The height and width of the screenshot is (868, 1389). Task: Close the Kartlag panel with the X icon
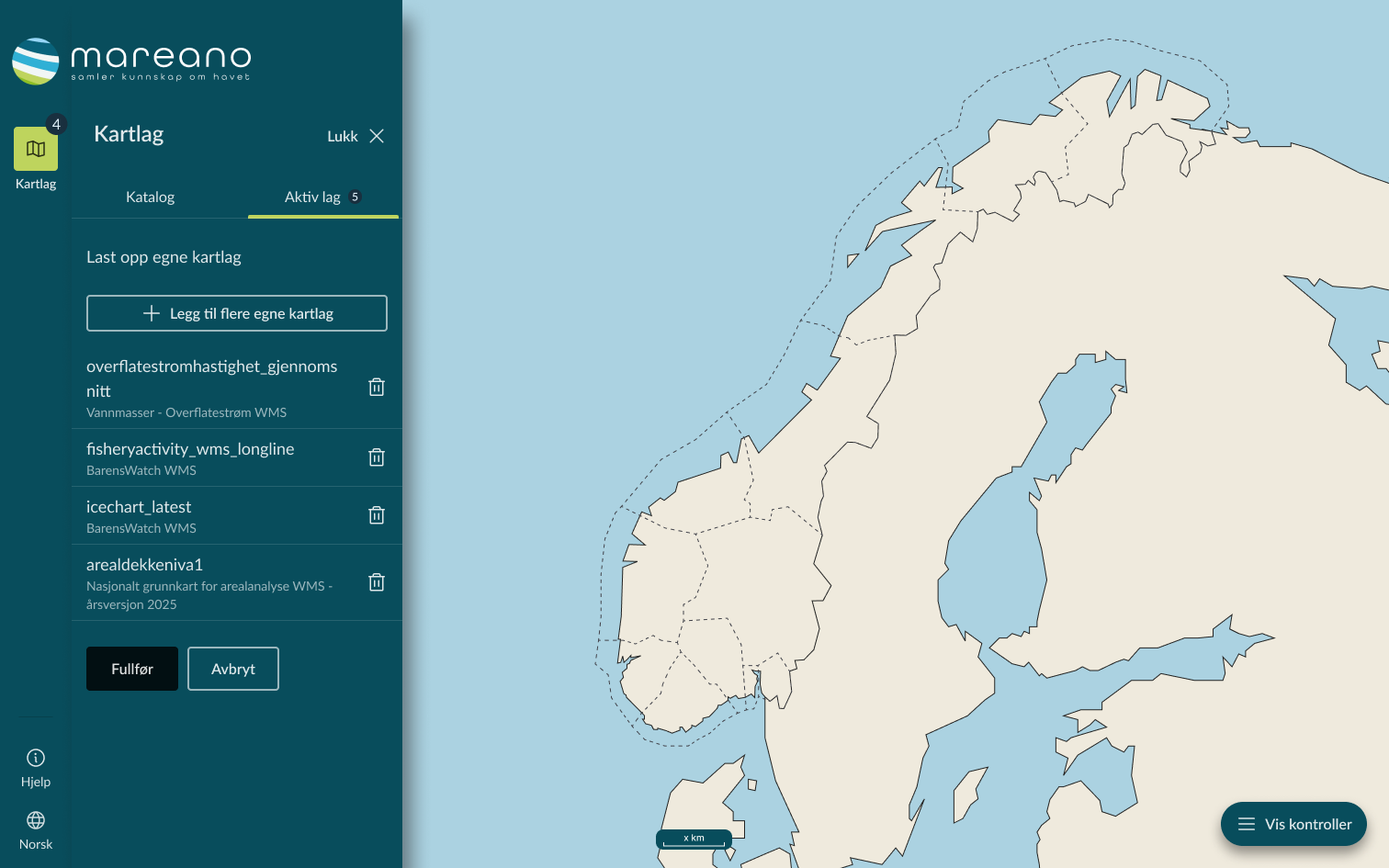pos(377,136)
